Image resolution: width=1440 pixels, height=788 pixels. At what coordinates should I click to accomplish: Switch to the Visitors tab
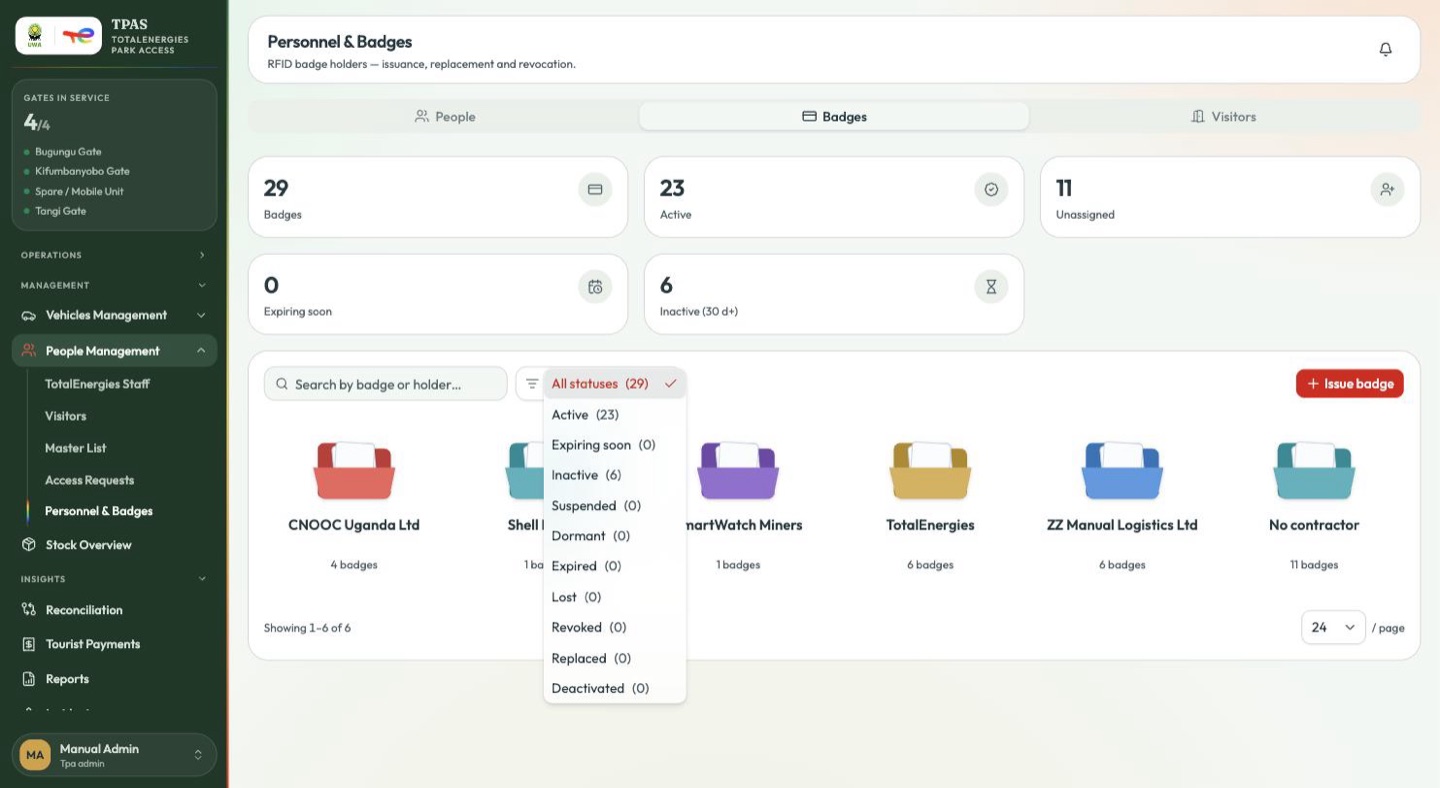click(1224, 117)
